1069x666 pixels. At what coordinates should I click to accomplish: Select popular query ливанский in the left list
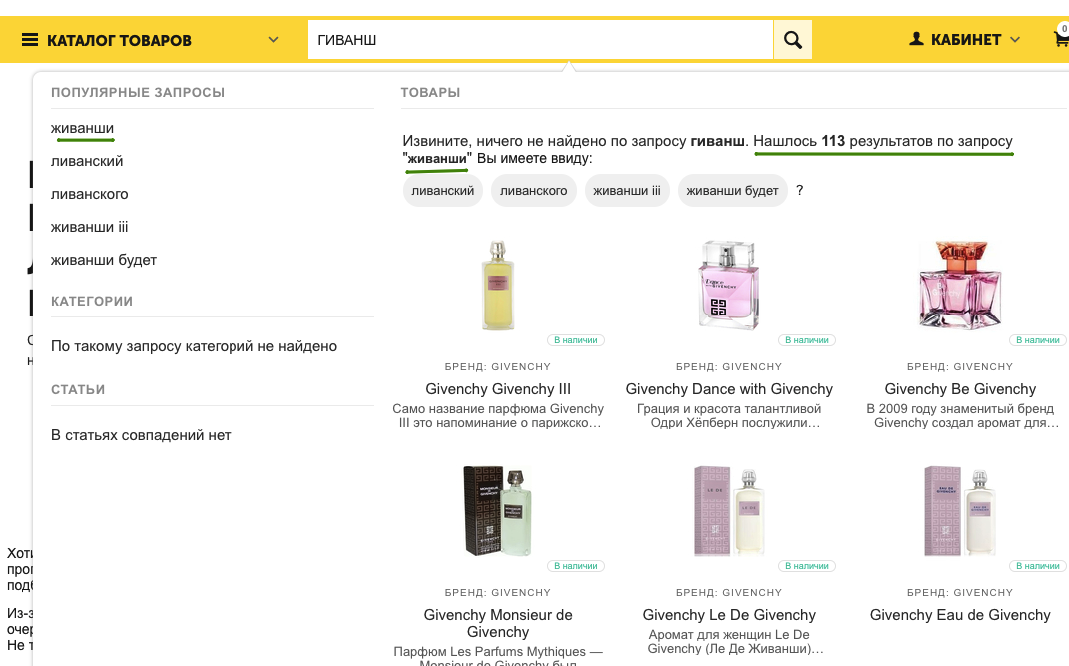click(x=87, y=162)
